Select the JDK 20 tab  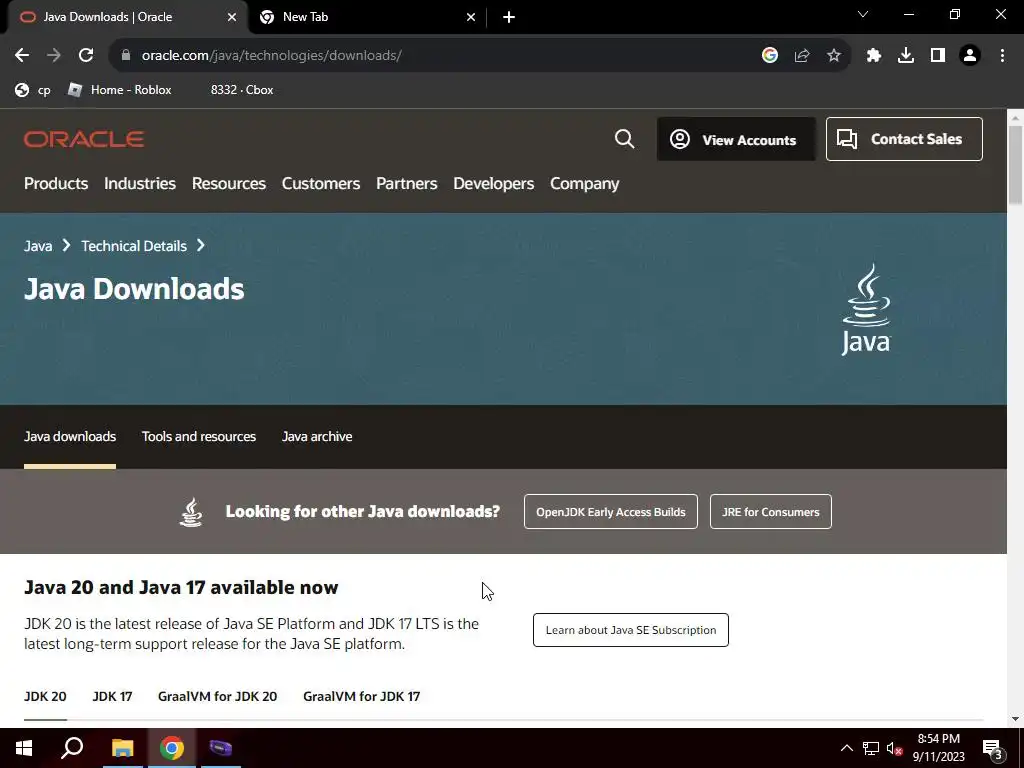(x=45, y=696)
